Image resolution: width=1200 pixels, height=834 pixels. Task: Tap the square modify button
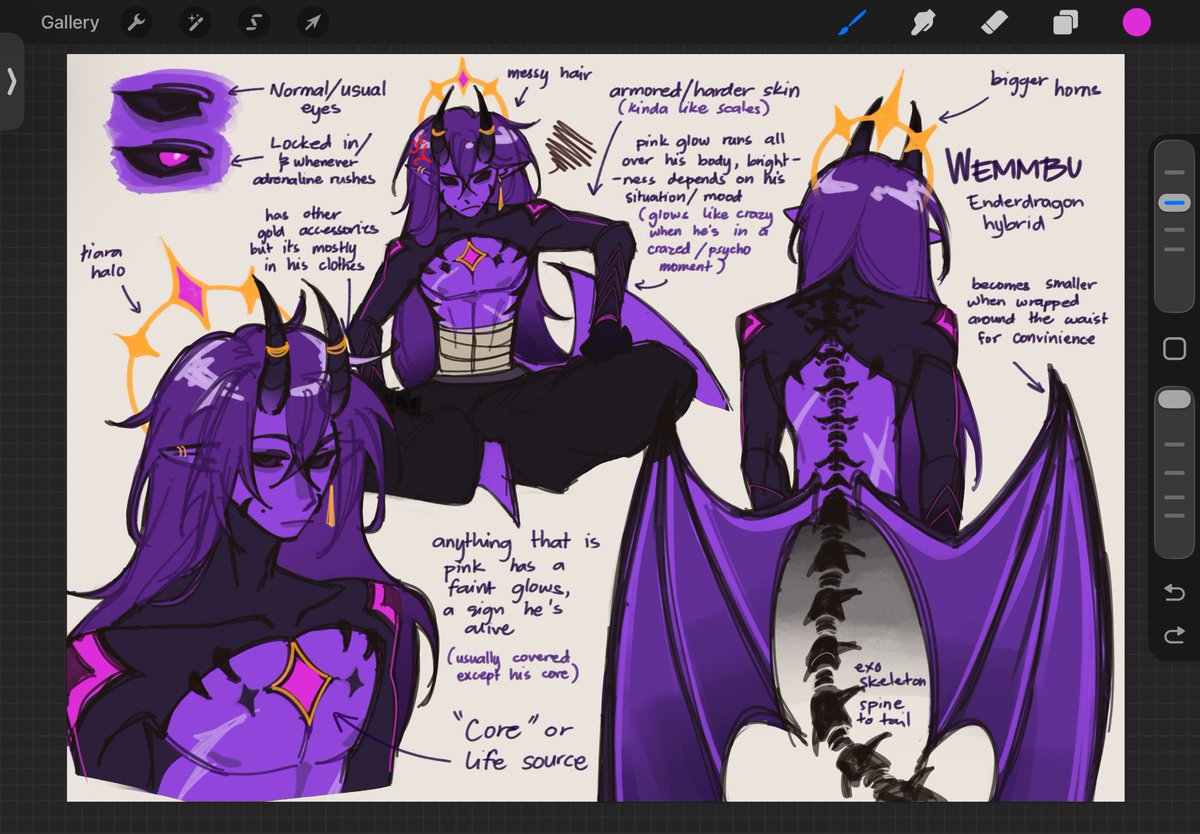point(1174,348)
